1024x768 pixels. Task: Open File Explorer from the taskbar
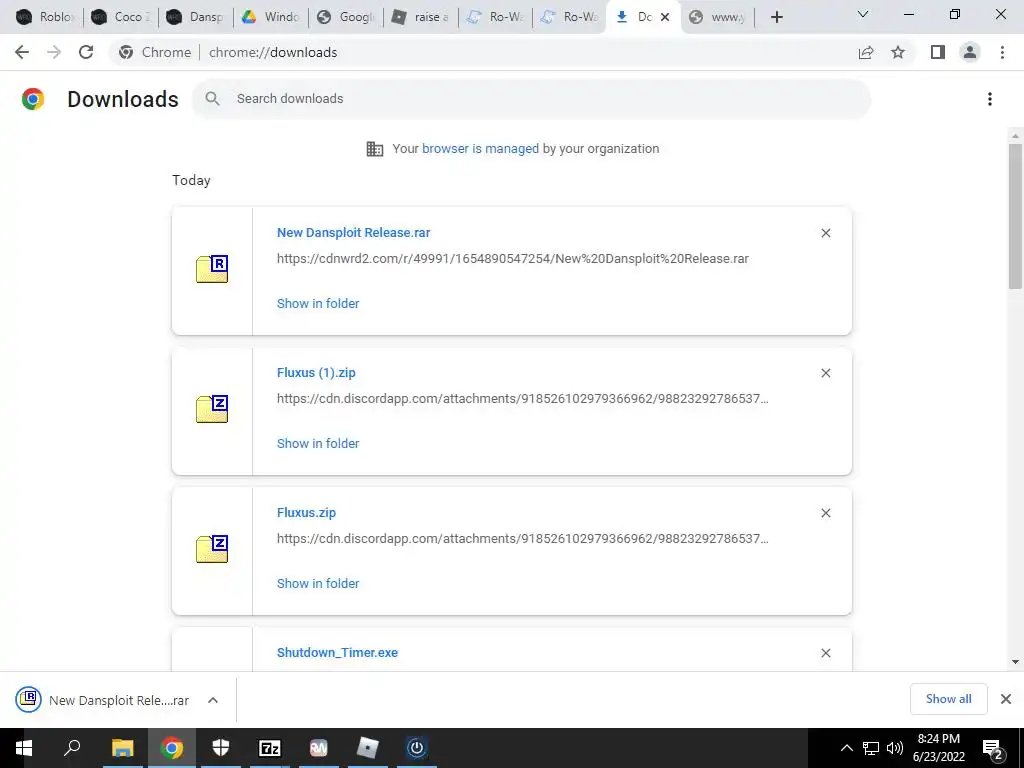coord(122,748)
